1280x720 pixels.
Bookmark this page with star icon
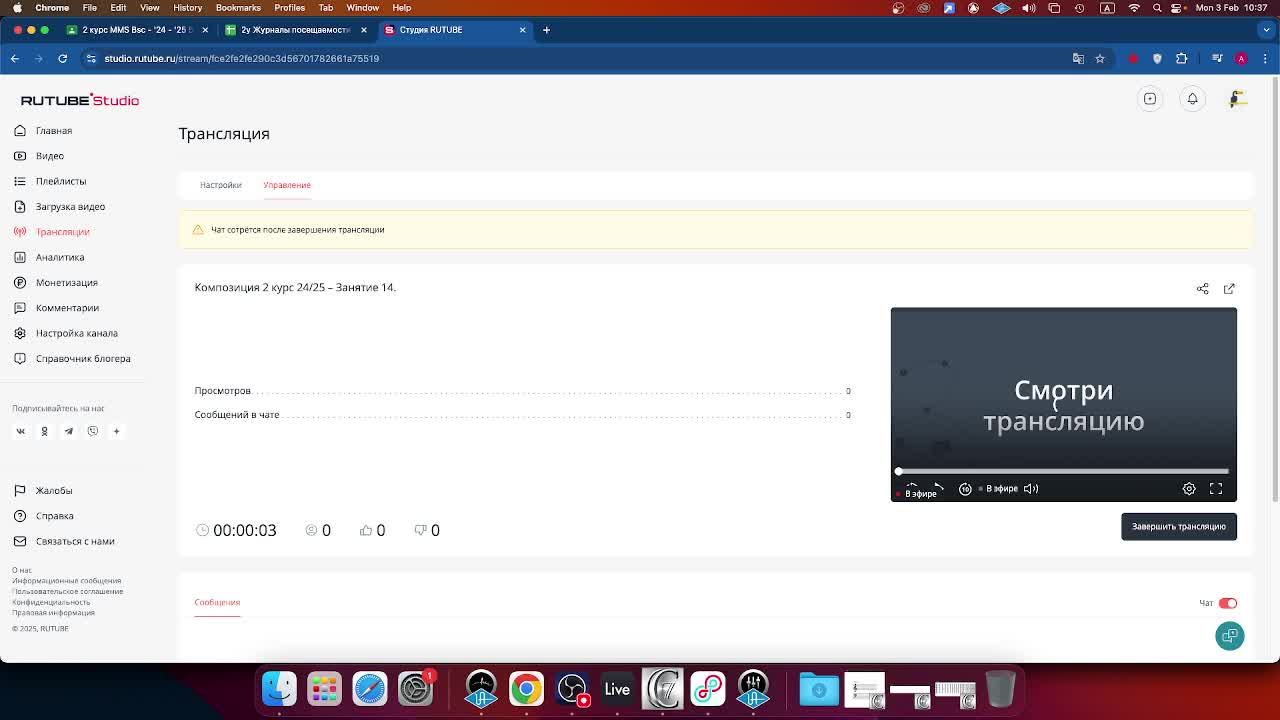[1100, 58]
